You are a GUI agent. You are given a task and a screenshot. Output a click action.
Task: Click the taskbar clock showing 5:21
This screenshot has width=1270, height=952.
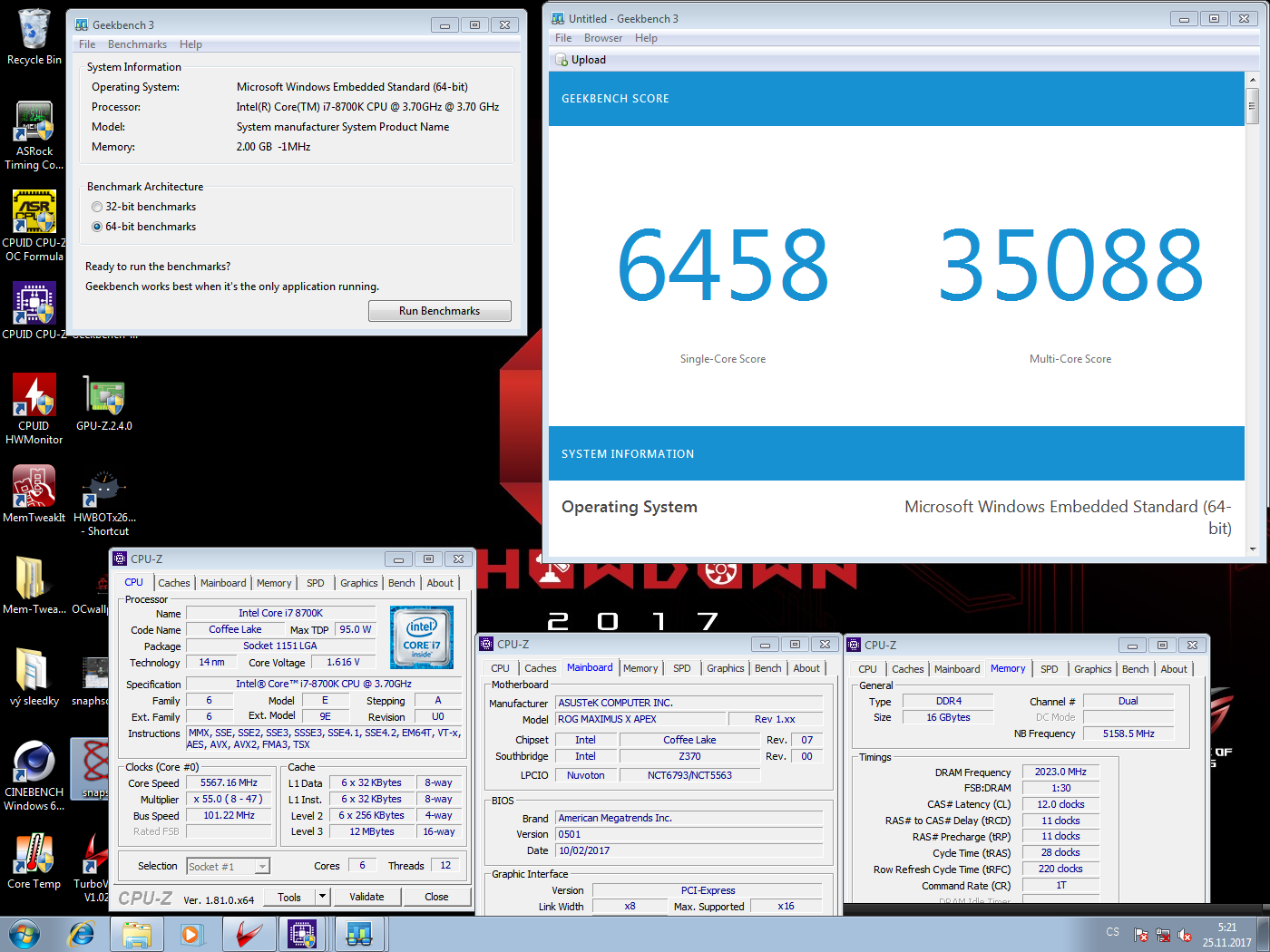1226,935
